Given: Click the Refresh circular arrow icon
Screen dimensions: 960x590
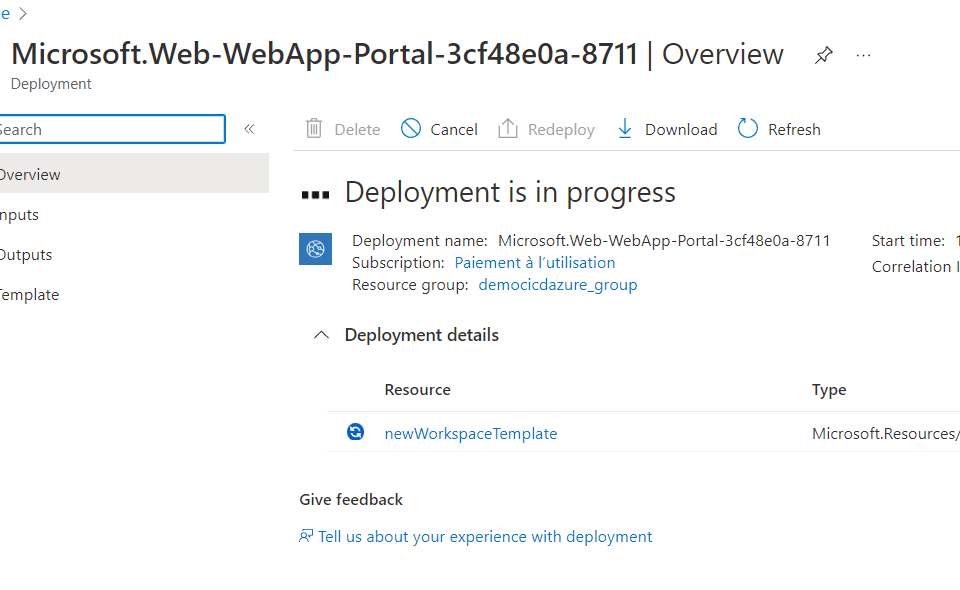Looking at the screenshot, I should [748, 129].
